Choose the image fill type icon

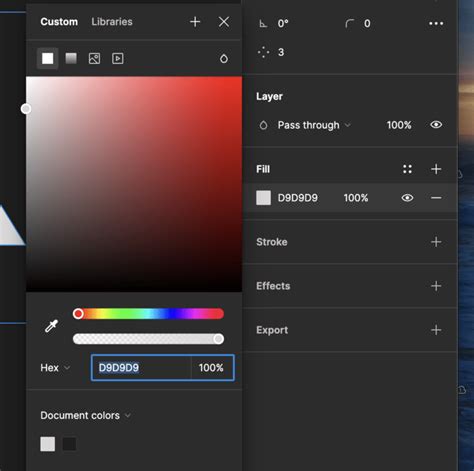(x=94, y=59)
